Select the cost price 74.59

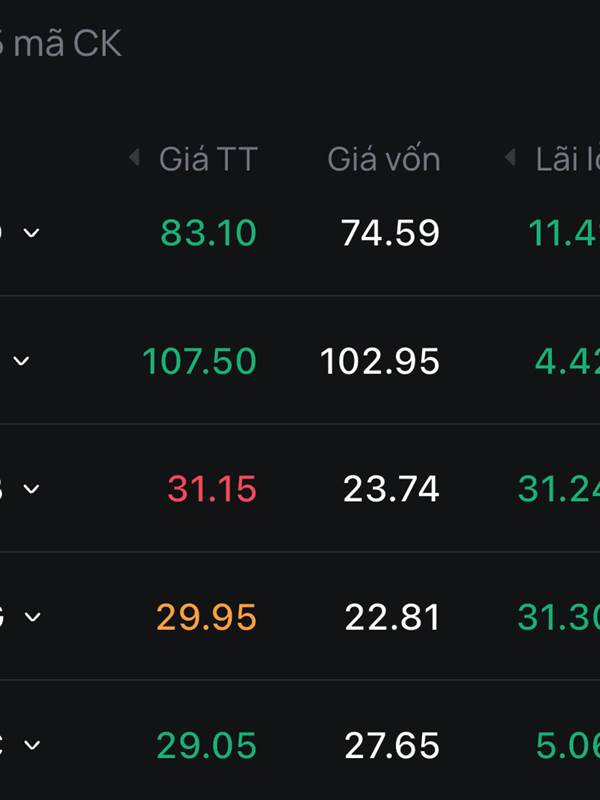(390, 233)
